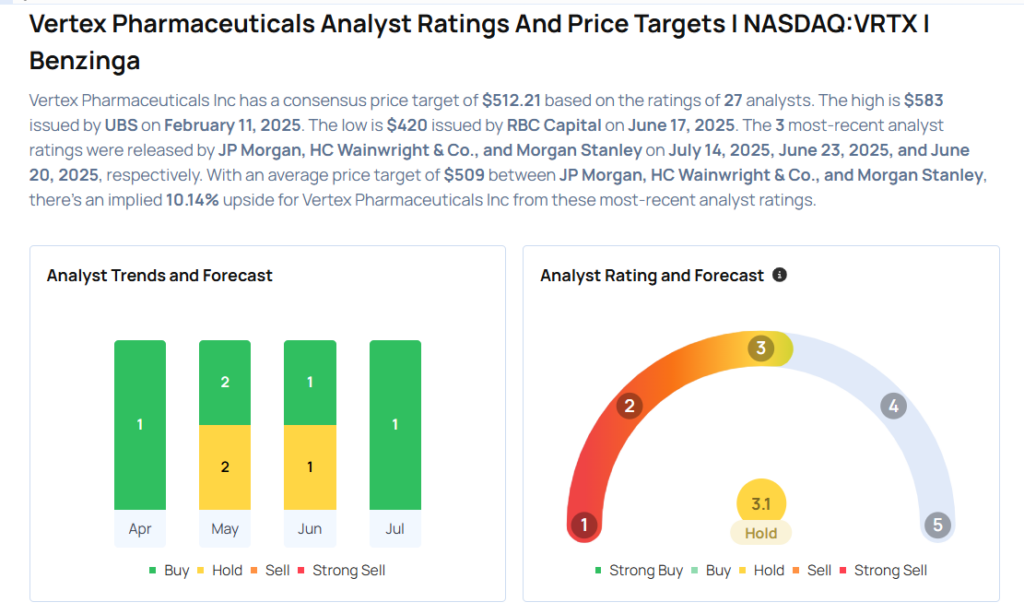Click May's yellow Hold bar segment

(225, 467)
